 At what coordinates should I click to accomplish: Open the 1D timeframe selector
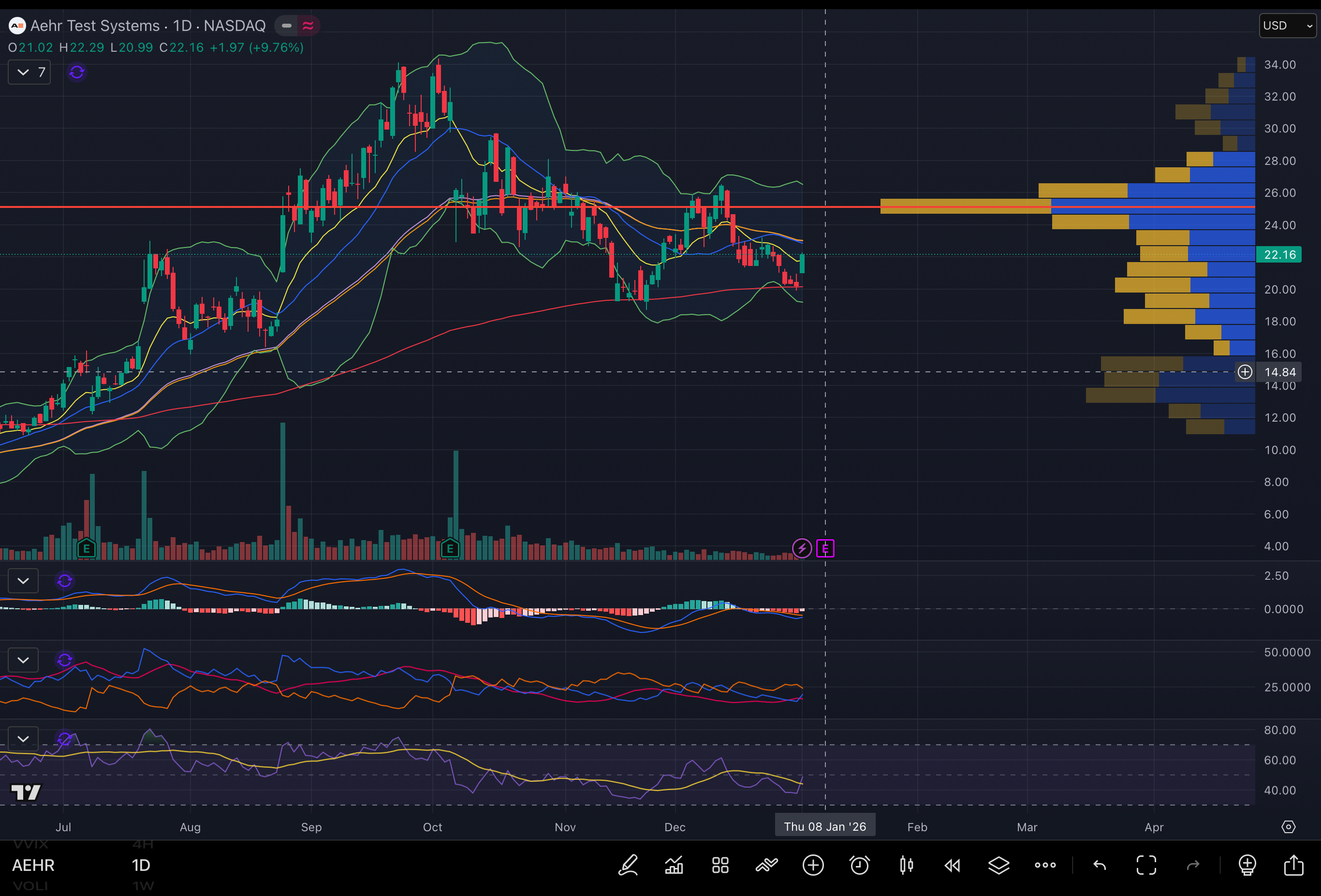[x=141, y=865]
